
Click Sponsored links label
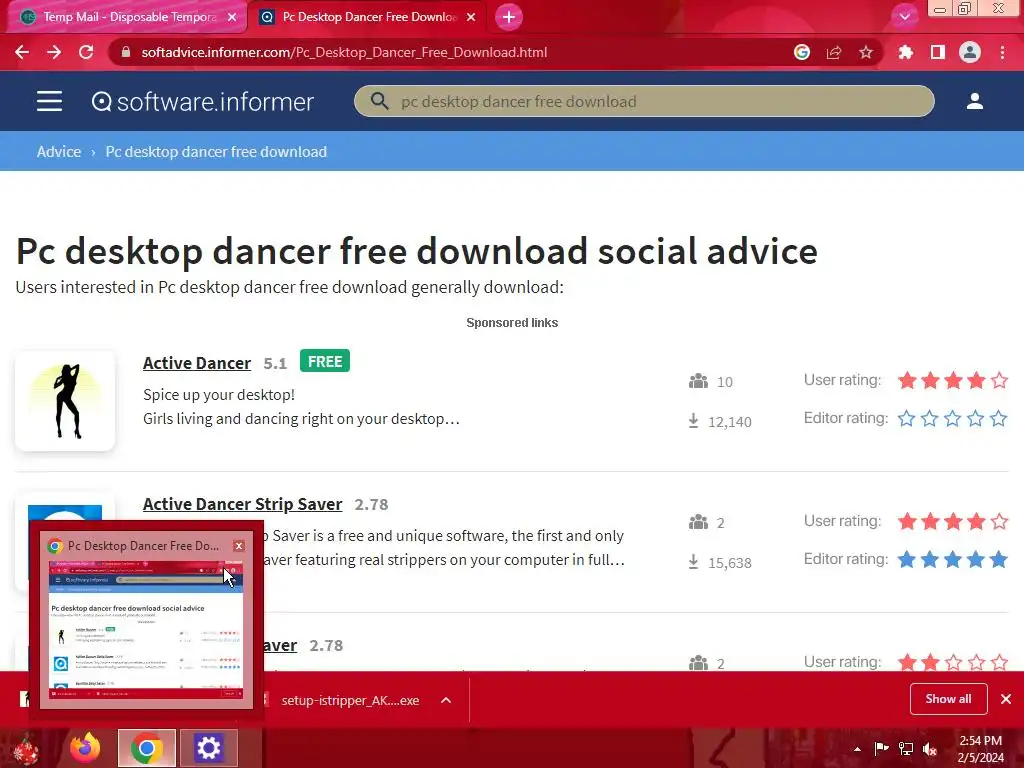click(512, 323)
